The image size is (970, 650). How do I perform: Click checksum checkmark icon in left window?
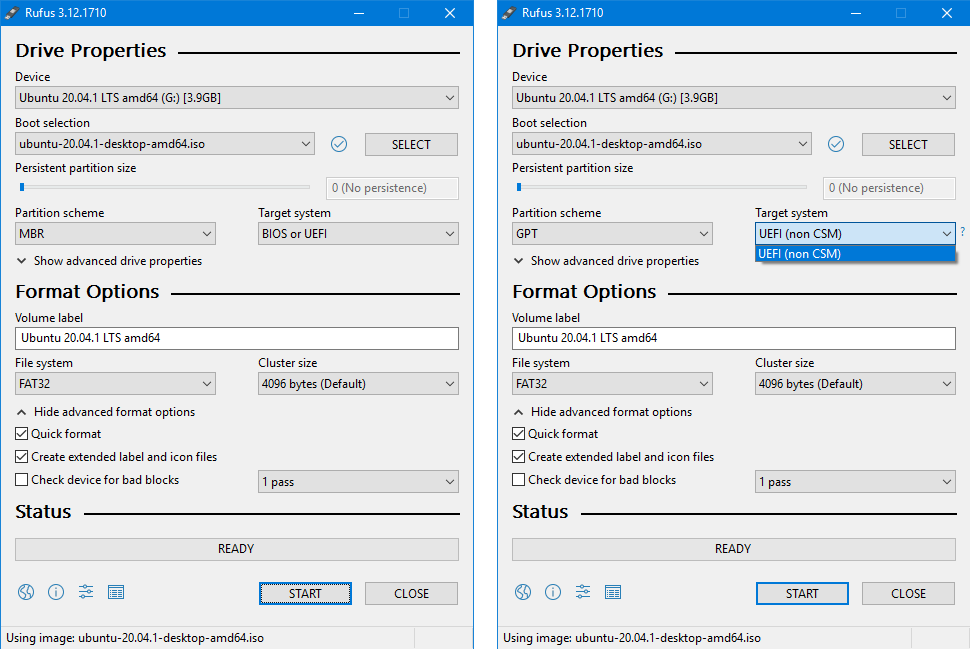pos(339,144)
